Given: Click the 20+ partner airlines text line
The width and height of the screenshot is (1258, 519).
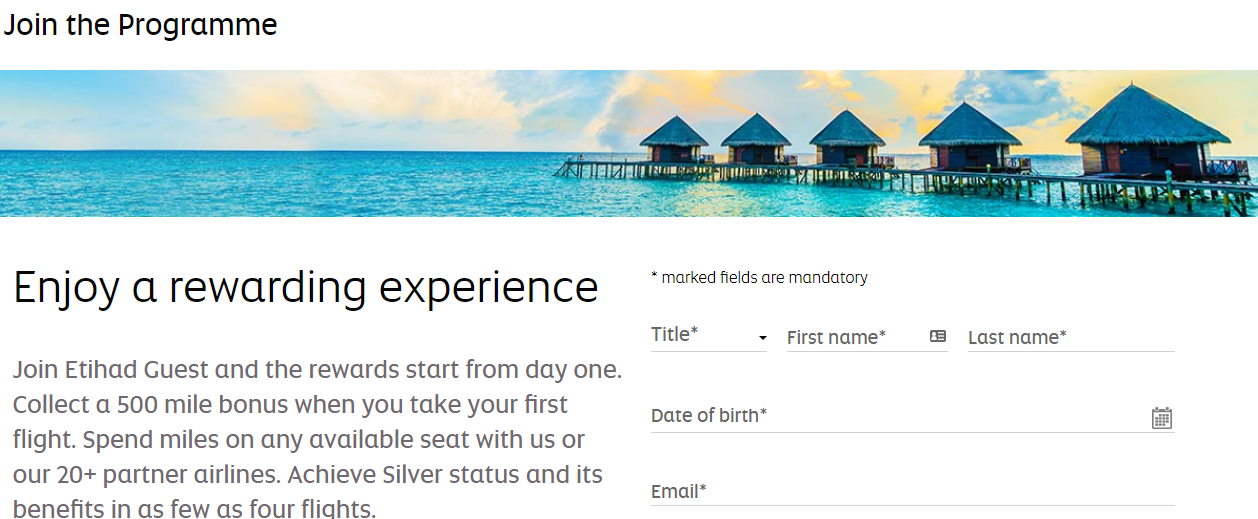Looking at the screenshot, I should pyautogui.click(x=307, y=475).
